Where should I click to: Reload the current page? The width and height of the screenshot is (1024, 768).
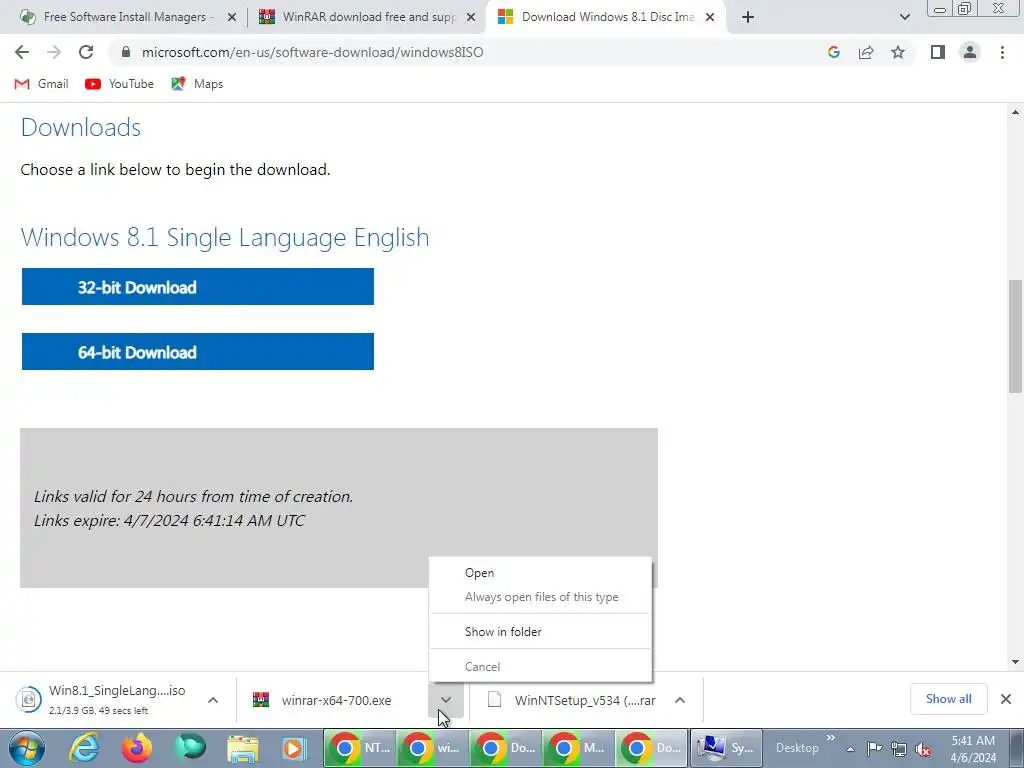pos(86,52)
